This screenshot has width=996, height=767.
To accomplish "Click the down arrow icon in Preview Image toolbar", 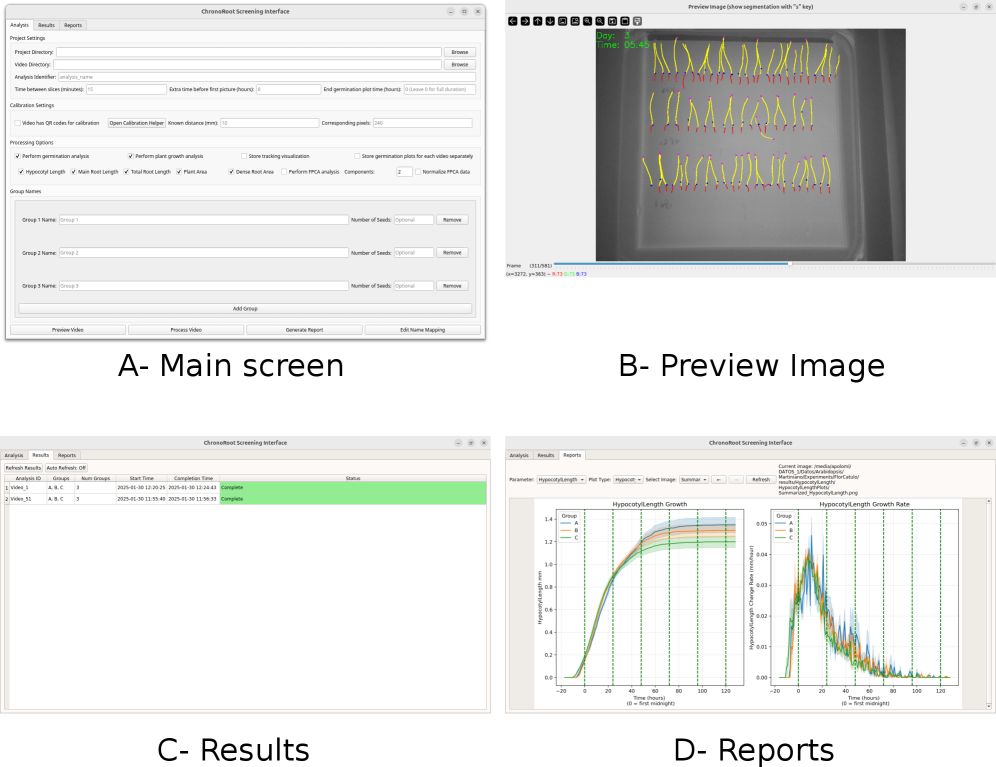I will (x=550, y=21).
